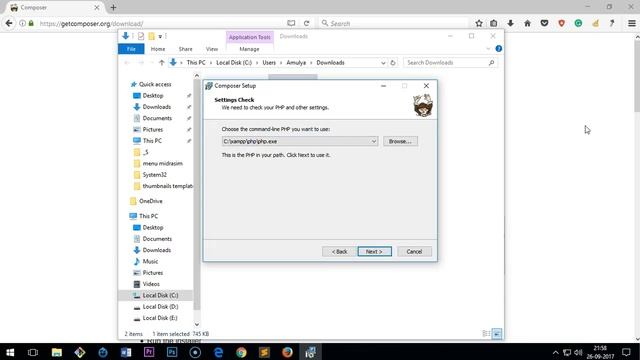Open Music under This PC
Viewport: 640px width, 360px height.
tap(150, 261)
